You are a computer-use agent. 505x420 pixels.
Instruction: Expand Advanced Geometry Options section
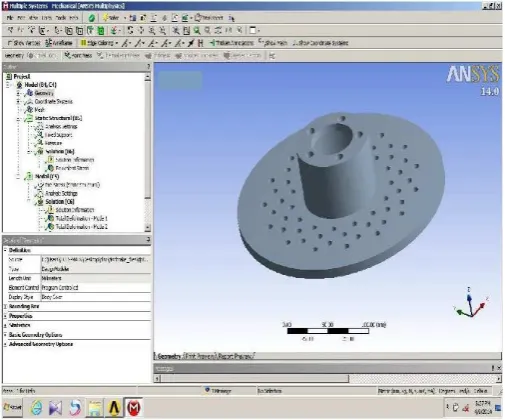[x=5, y=344]
